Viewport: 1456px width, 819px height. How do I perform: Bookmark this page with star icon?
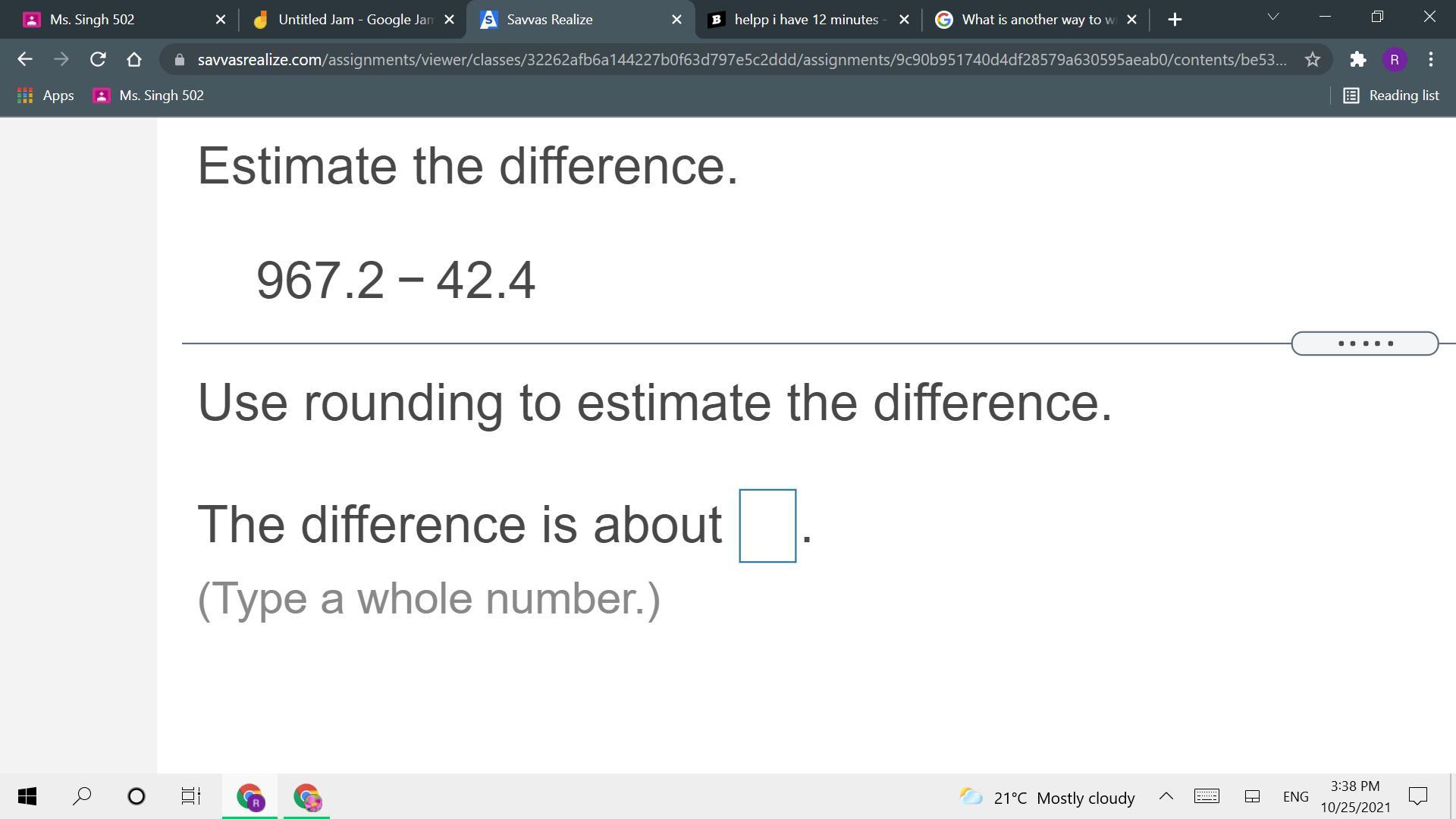point(1312,59)
